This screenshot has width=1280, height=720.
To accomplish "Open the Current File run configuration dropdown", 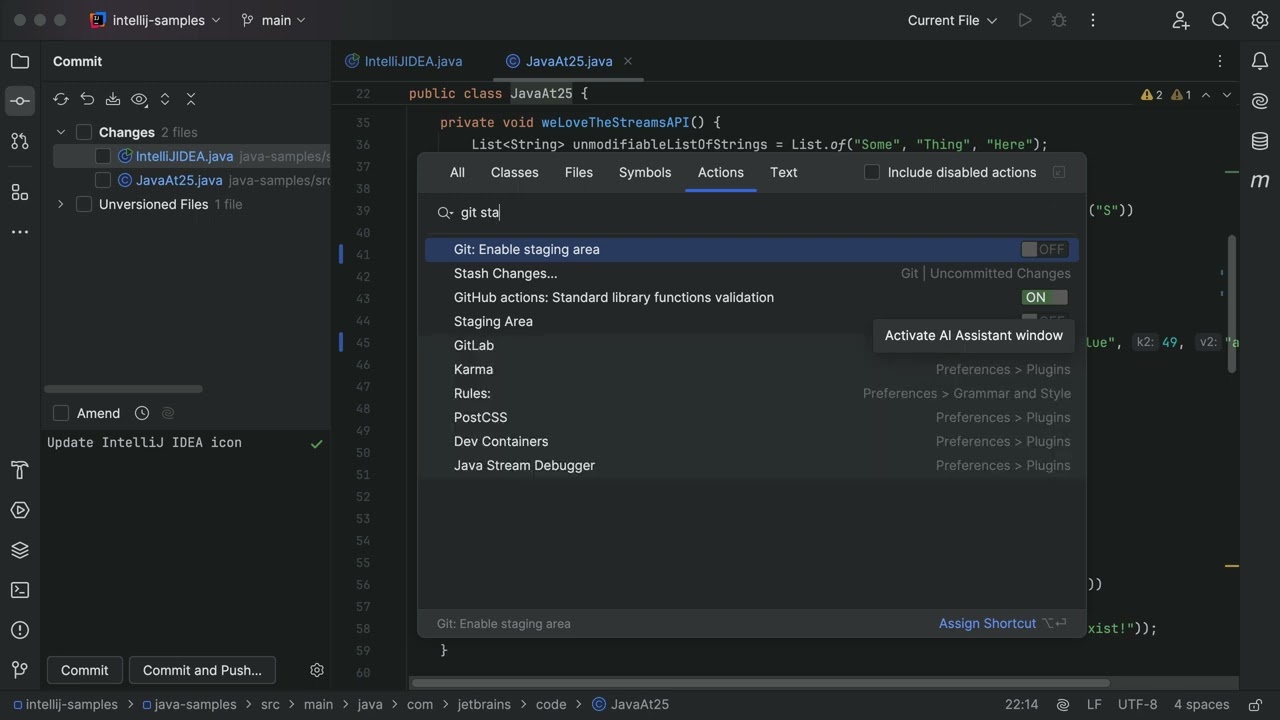I will pos(952,20).
